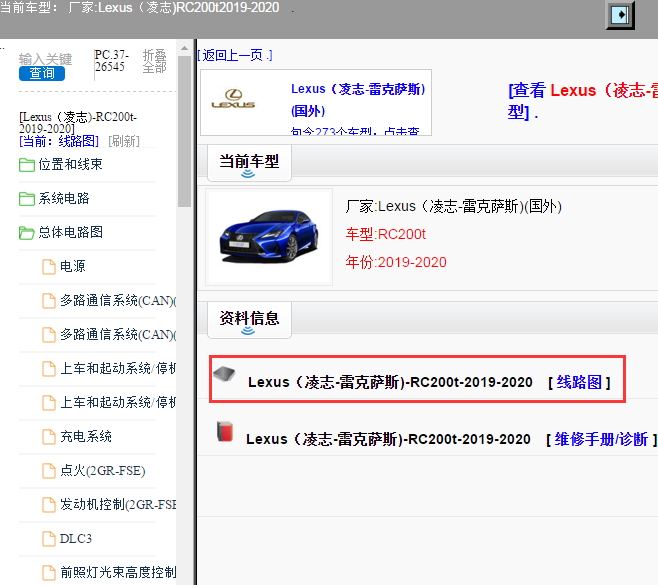Expand the 位置和线束 folder
This screenshot has height=585, width=658.
(x=70, y=164)
